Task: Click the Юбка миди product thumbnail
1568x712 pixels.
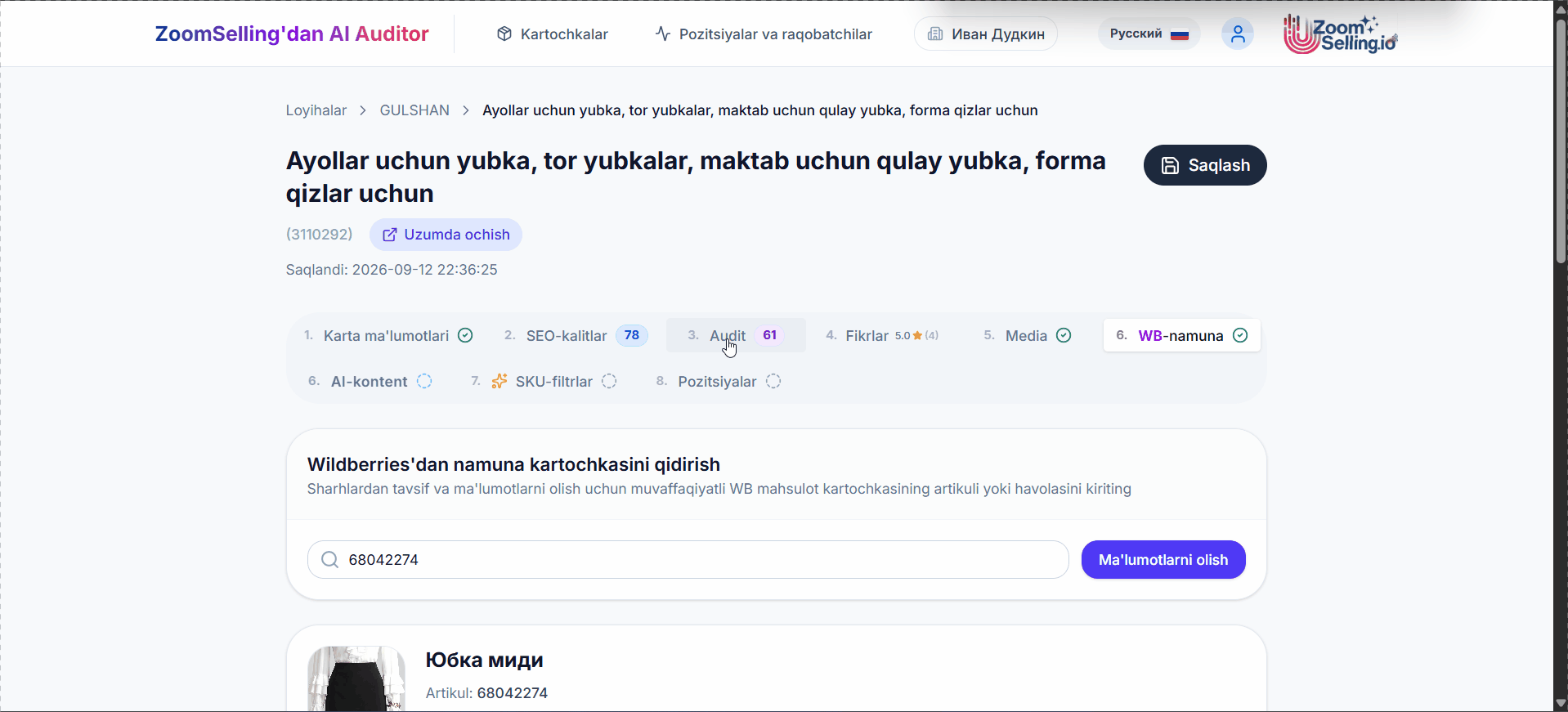Action: tap(356, 678)
